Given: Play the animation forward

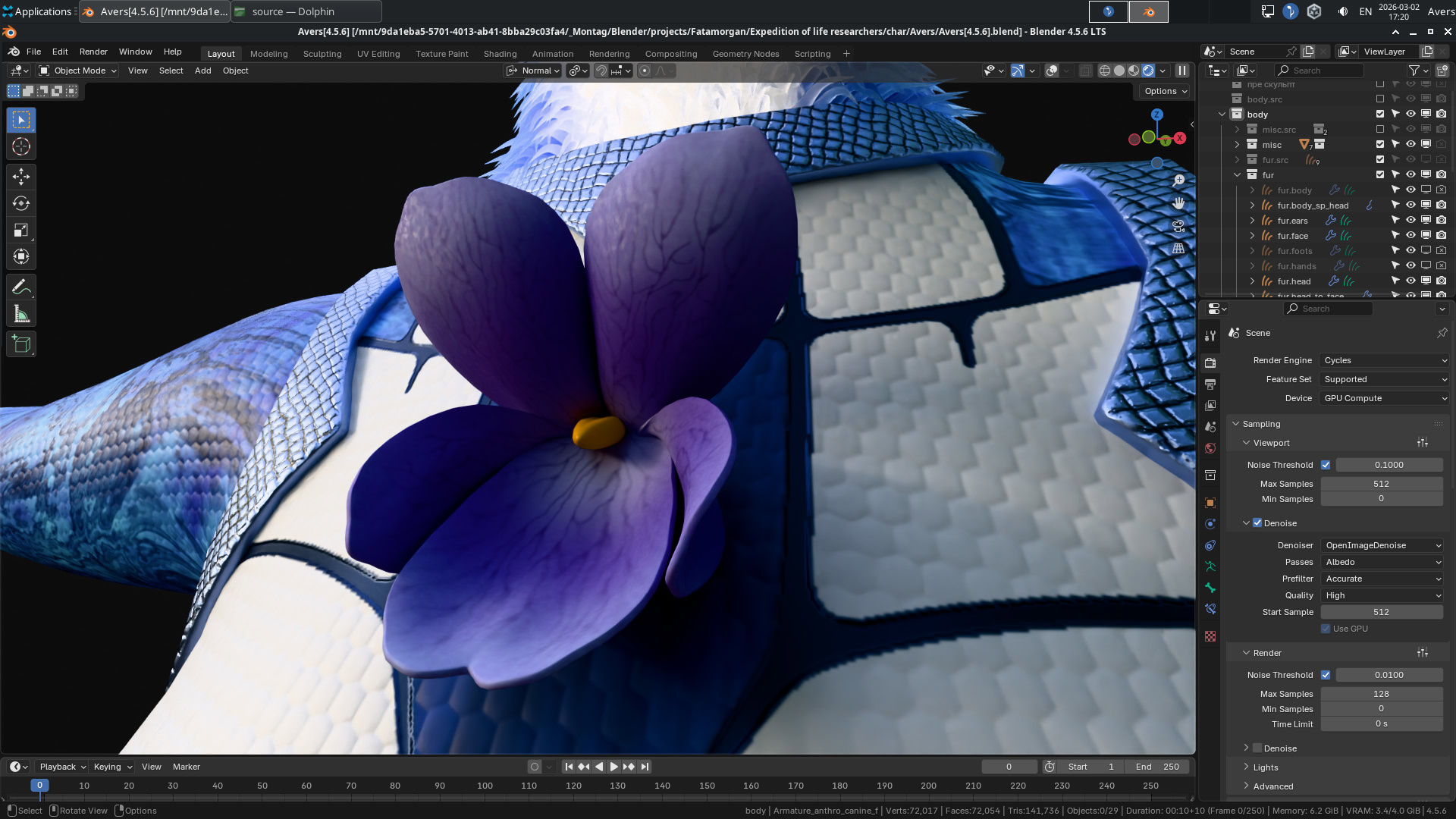Looking at the screenshot, I should [614, 767].
